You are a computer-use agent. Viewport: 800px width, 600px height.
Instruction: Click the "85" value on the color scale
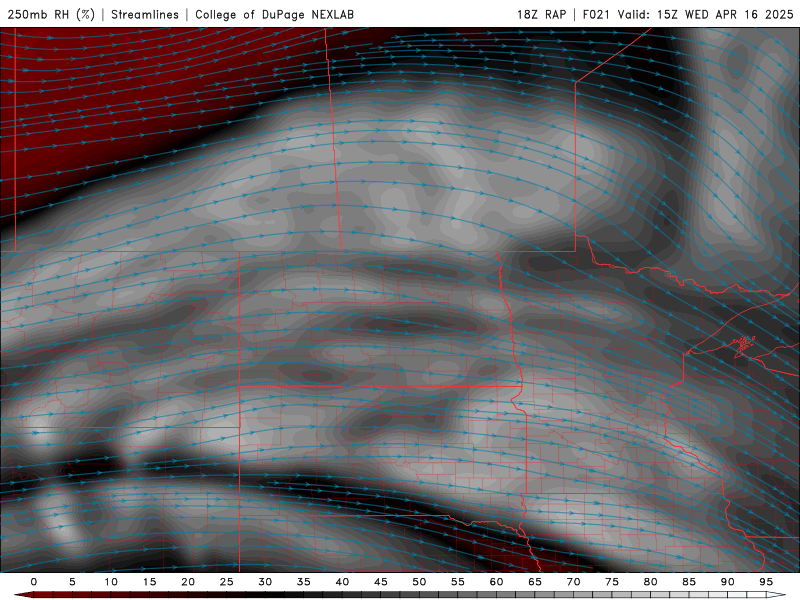point(689,582)
